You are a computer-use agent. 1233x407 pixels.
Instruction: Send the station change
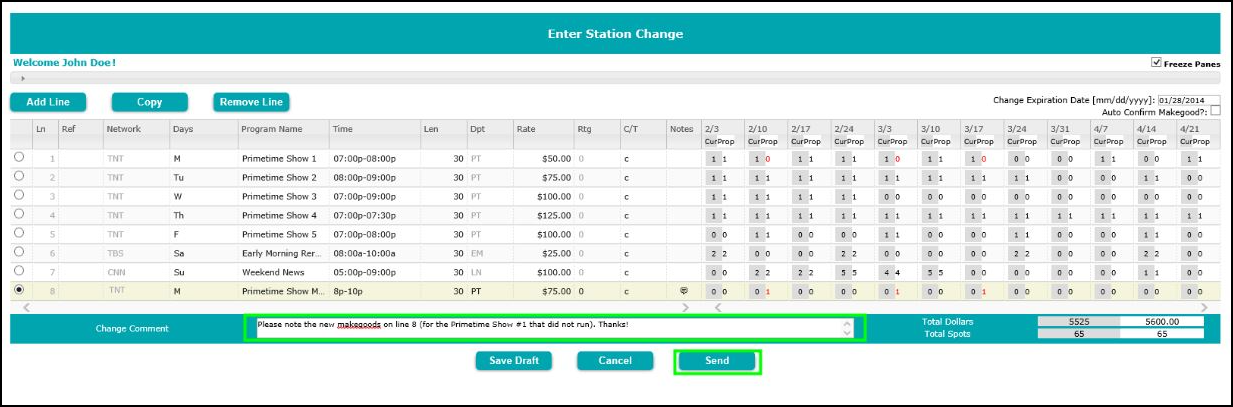point(717,361)
